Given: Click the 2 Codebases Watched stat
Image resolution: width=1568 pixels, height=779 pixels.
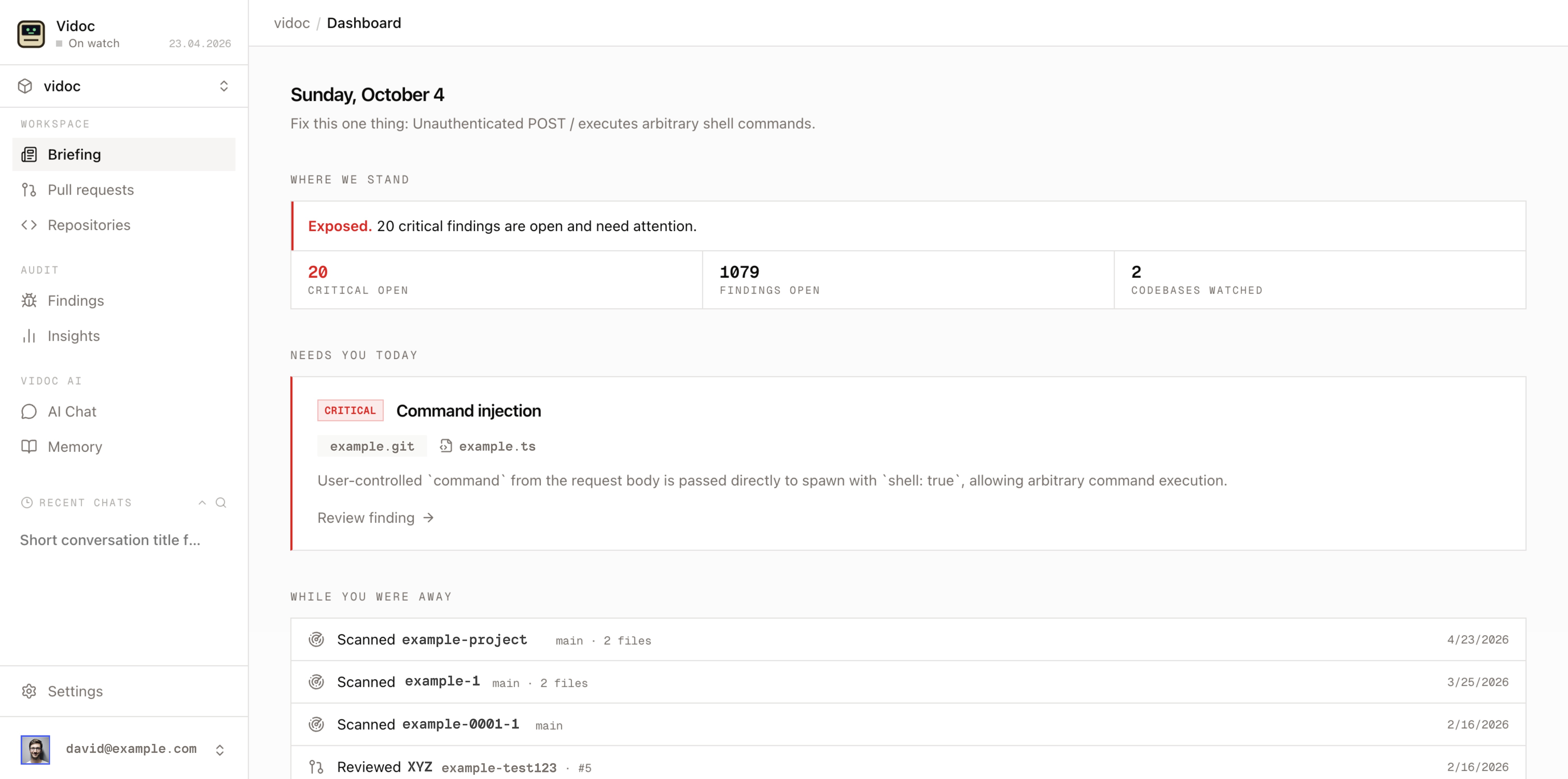Looking at the screenshot, I should (x=1320, y=280).
